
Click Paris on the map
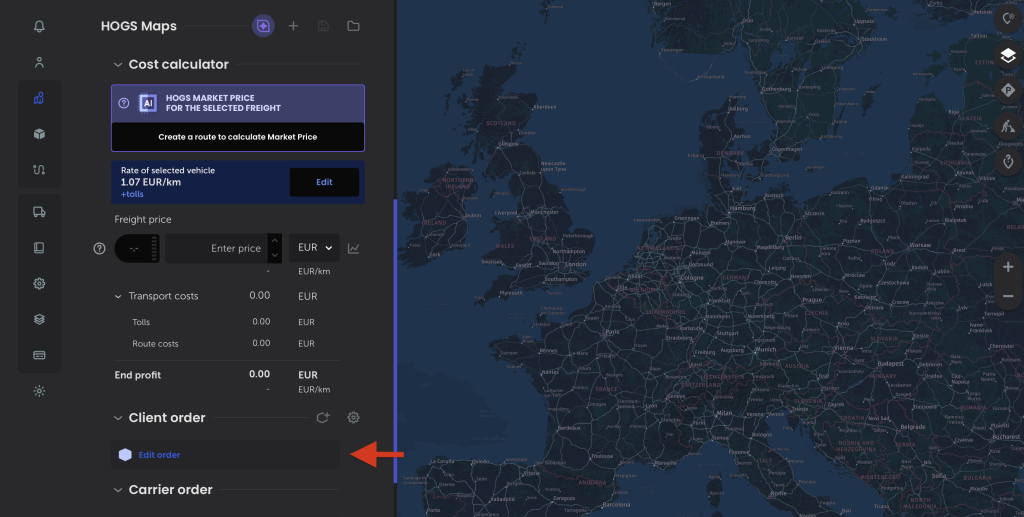tap(612, 332)
